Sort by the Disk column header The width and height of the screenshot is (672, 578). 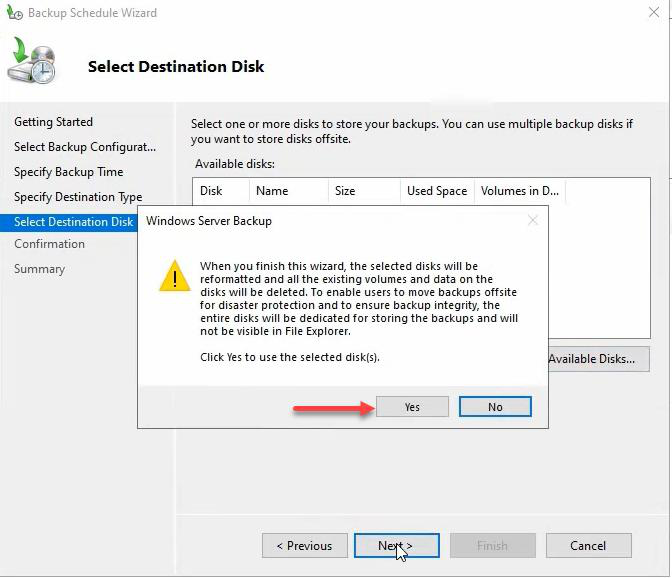(221, 191)
